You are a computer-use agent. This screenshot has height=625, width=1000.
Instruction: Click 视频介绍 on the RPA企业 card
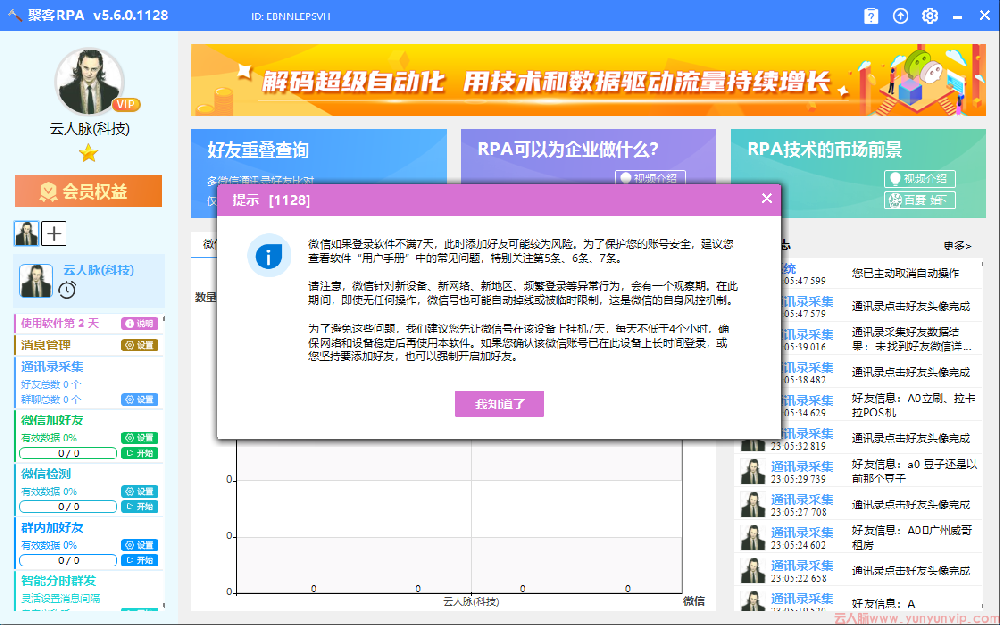coord(651,178)
